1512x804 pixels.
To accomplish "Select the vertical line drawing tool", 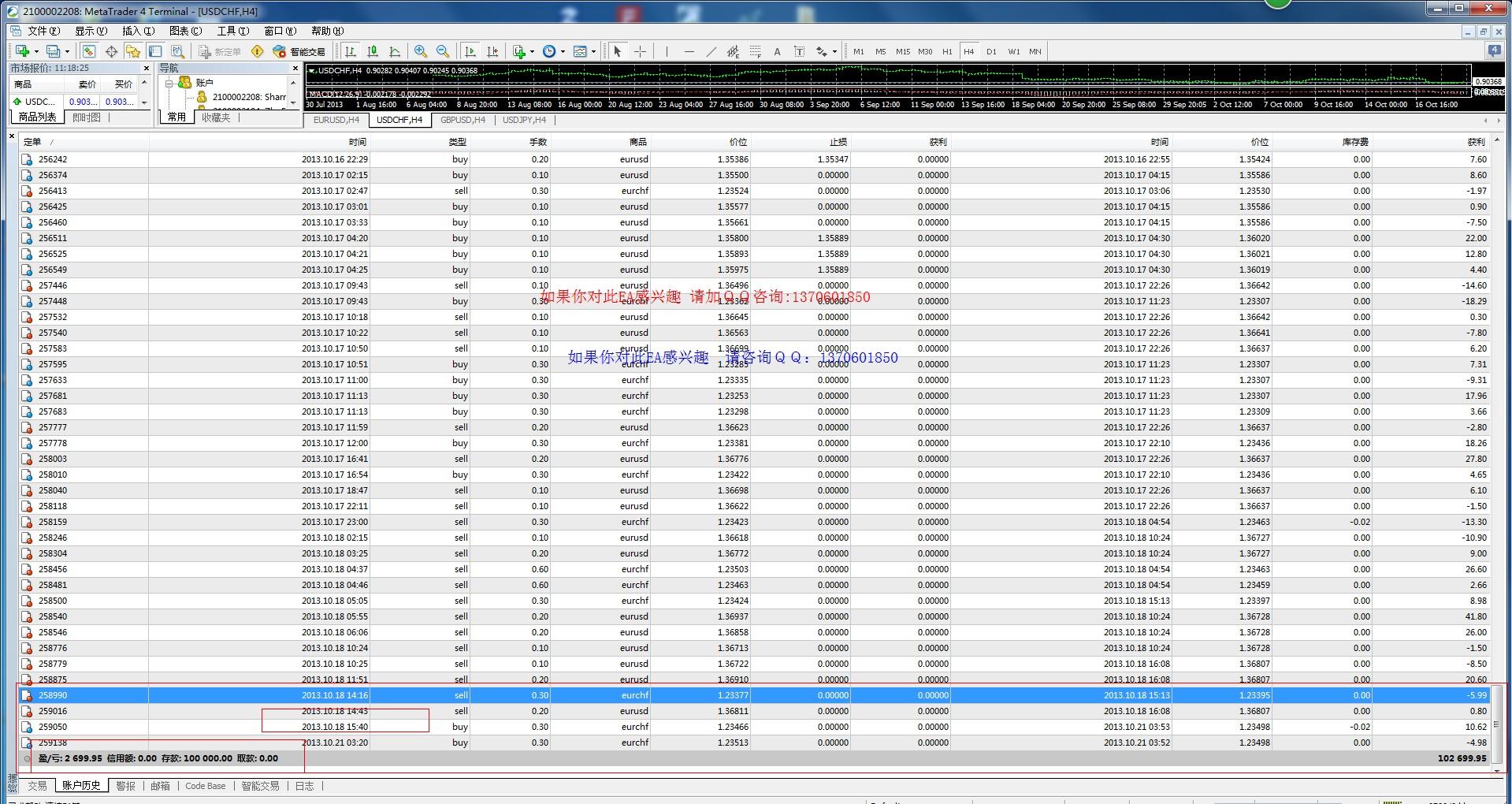I will click(x=667, y=51).
